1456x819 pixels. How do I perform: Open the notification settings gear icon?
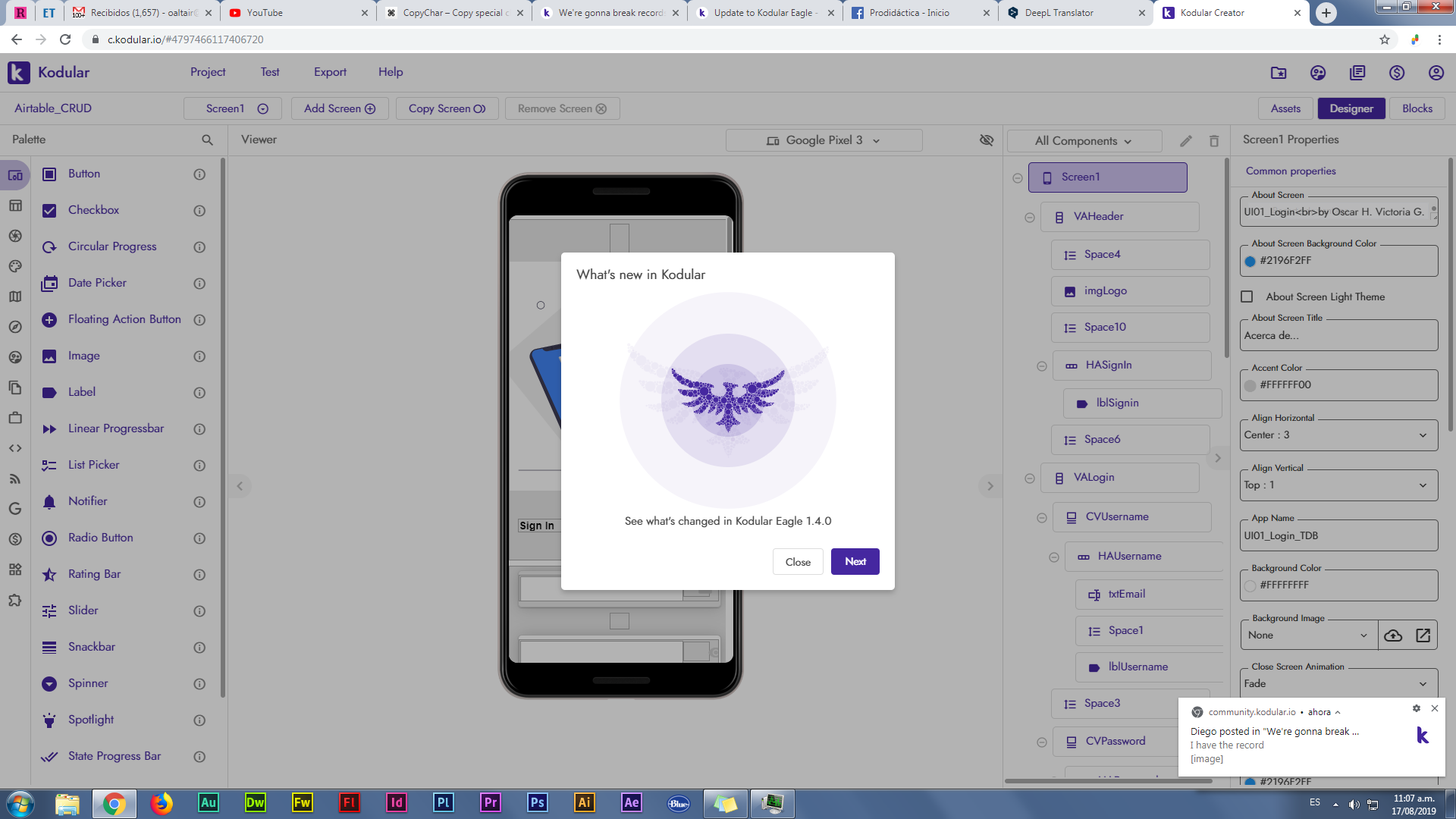point(1416,708)
